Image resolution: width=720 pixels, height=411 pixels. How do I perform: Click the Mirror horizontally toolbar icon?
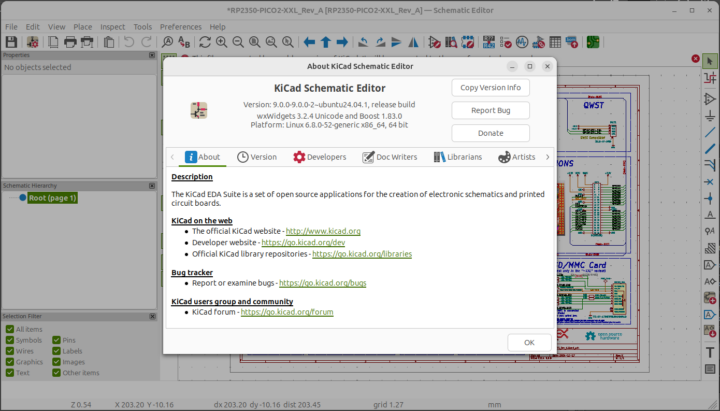[413, 42]
